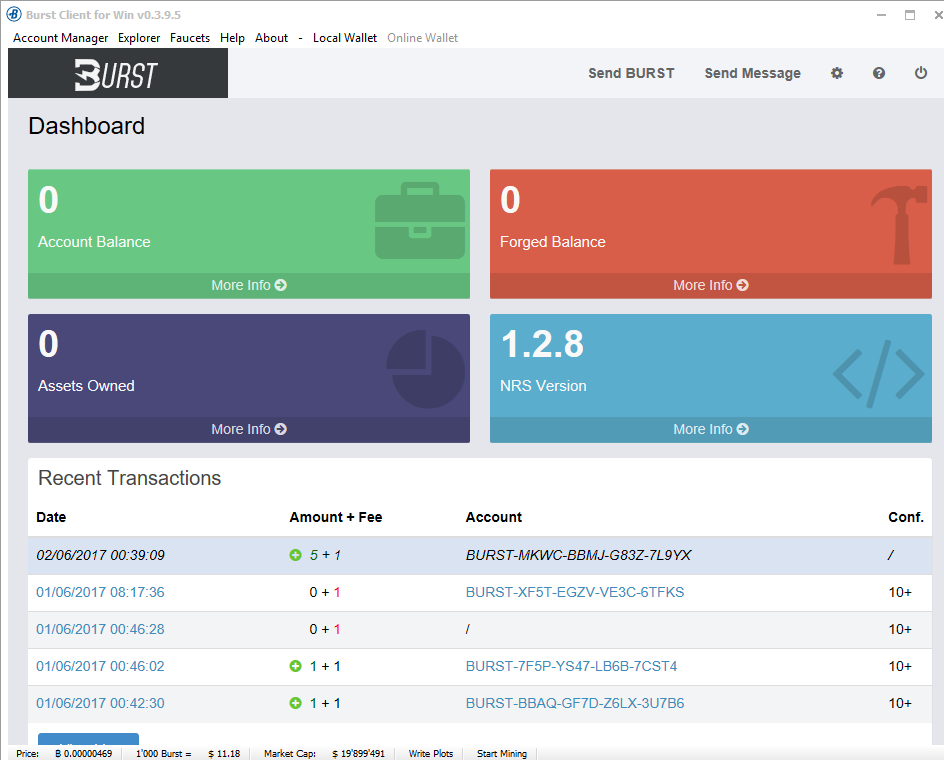This screenshot has height=760, width=944.
Task: Click the Account column header
Action: 494,517
